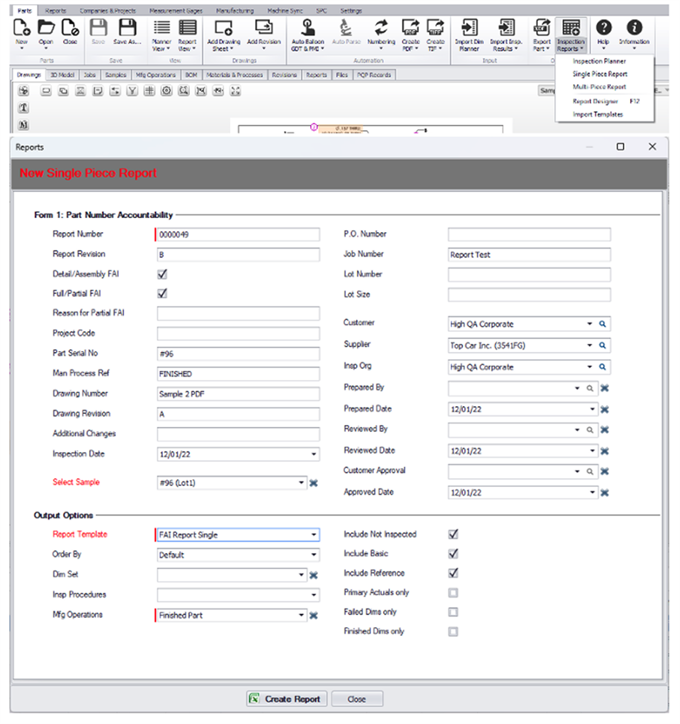Image resolution: width=680 pixels, height=724 pixels.
Task: Disable the Include Not Inspected checkbox
Action: pyautogui.click(x=453, y=534)
